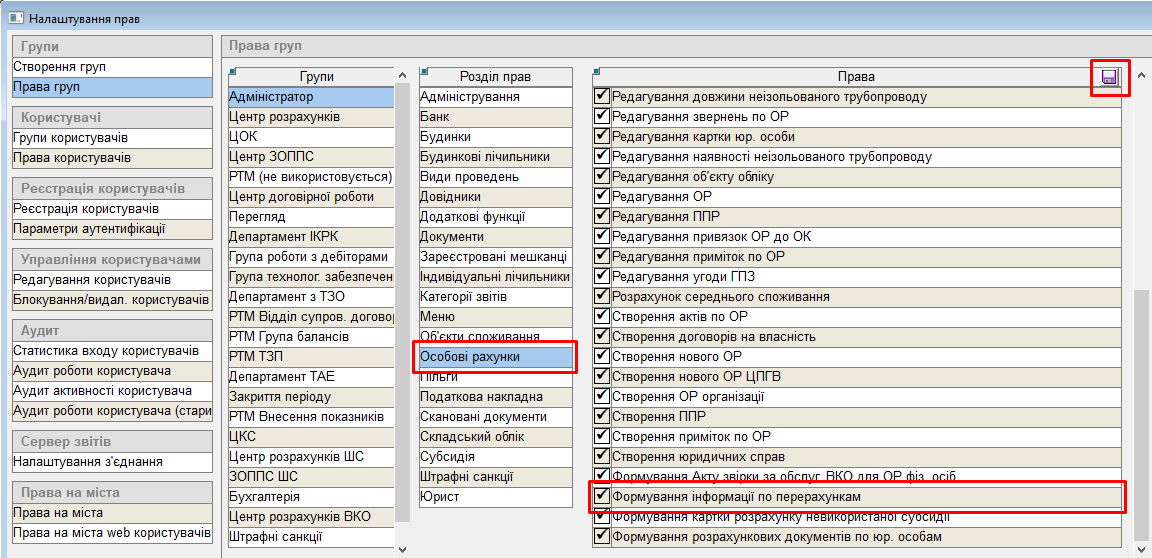Select Особові рахунки rights section

(x=496, y=357)
